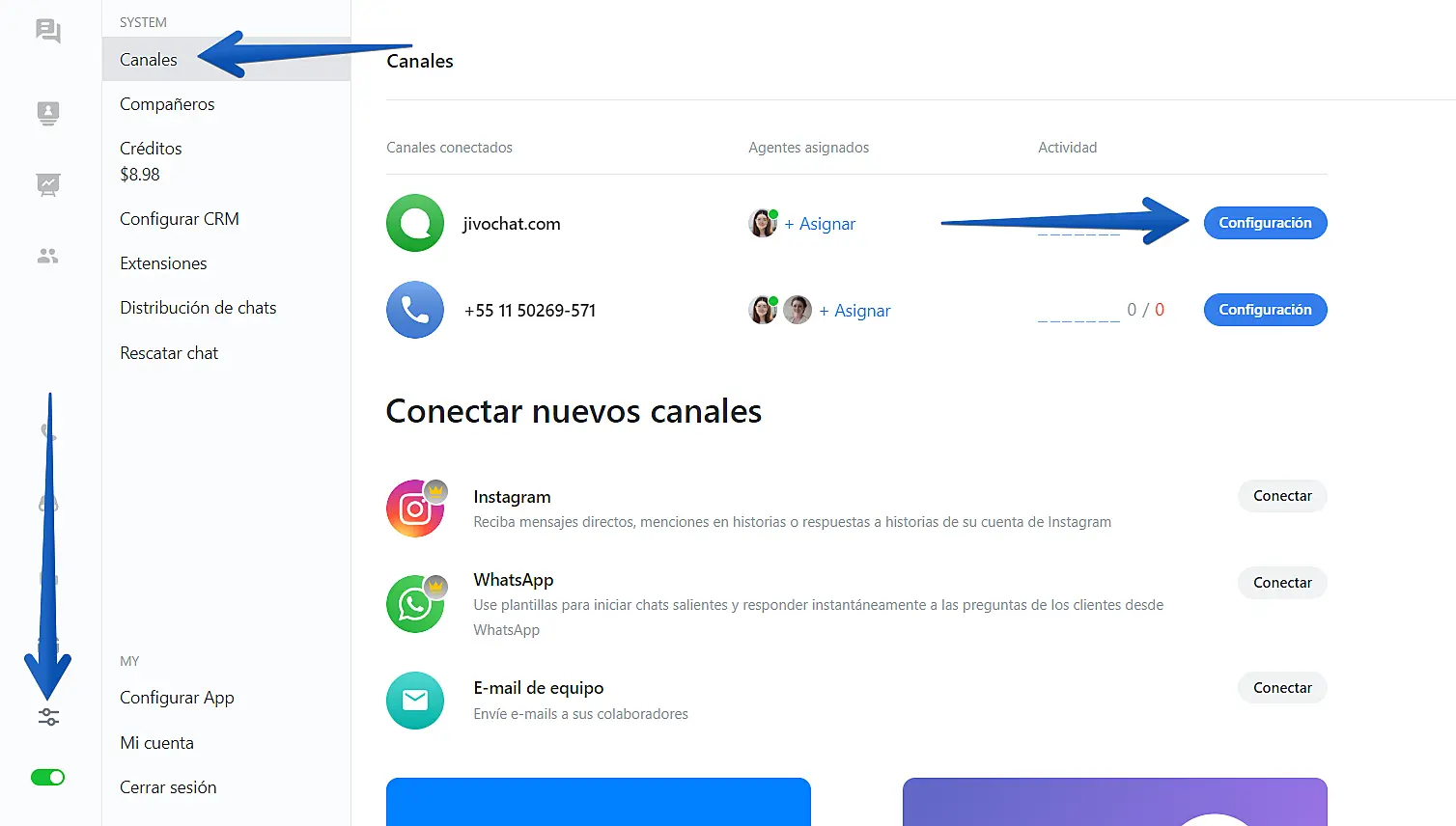Open the visitors contact card icon

click(48, 114)
